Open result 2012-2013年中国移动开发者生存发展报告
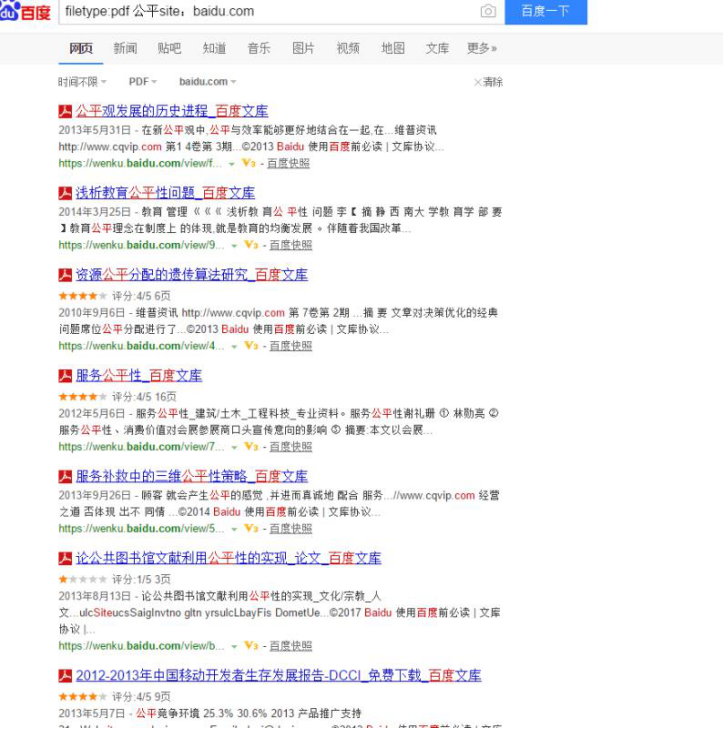The height and width of the screenshot is (729, 723). 279,675
